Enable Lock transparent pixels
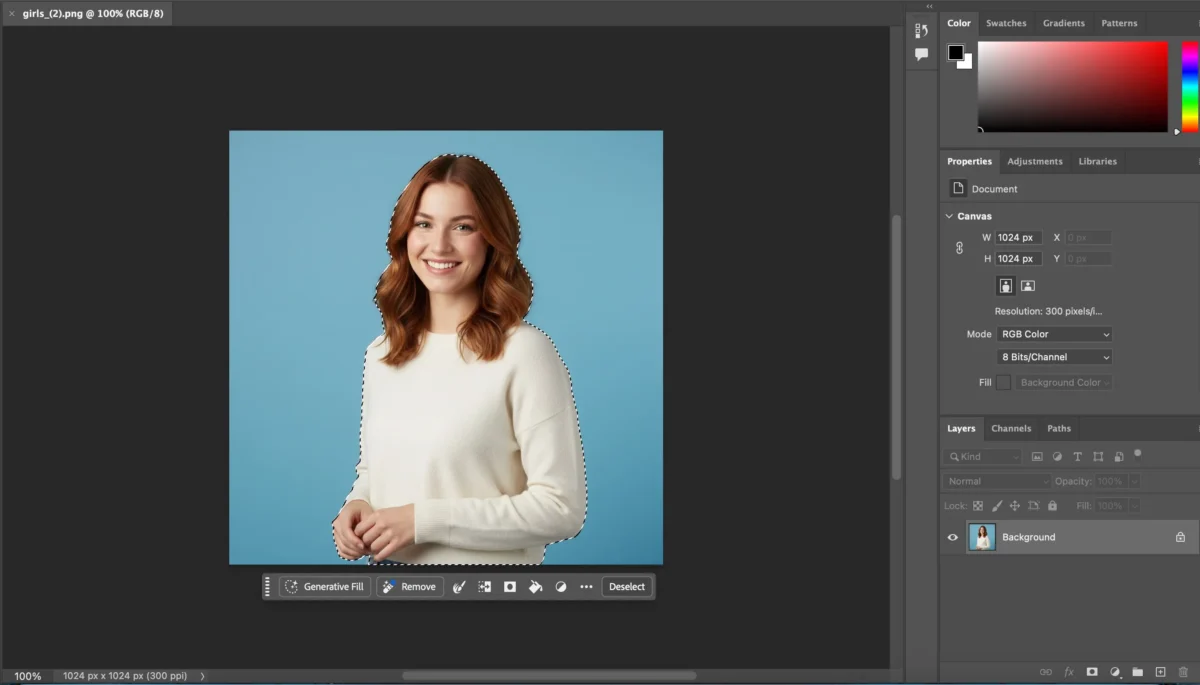The image size is (1200, 685). click(977, 505)
